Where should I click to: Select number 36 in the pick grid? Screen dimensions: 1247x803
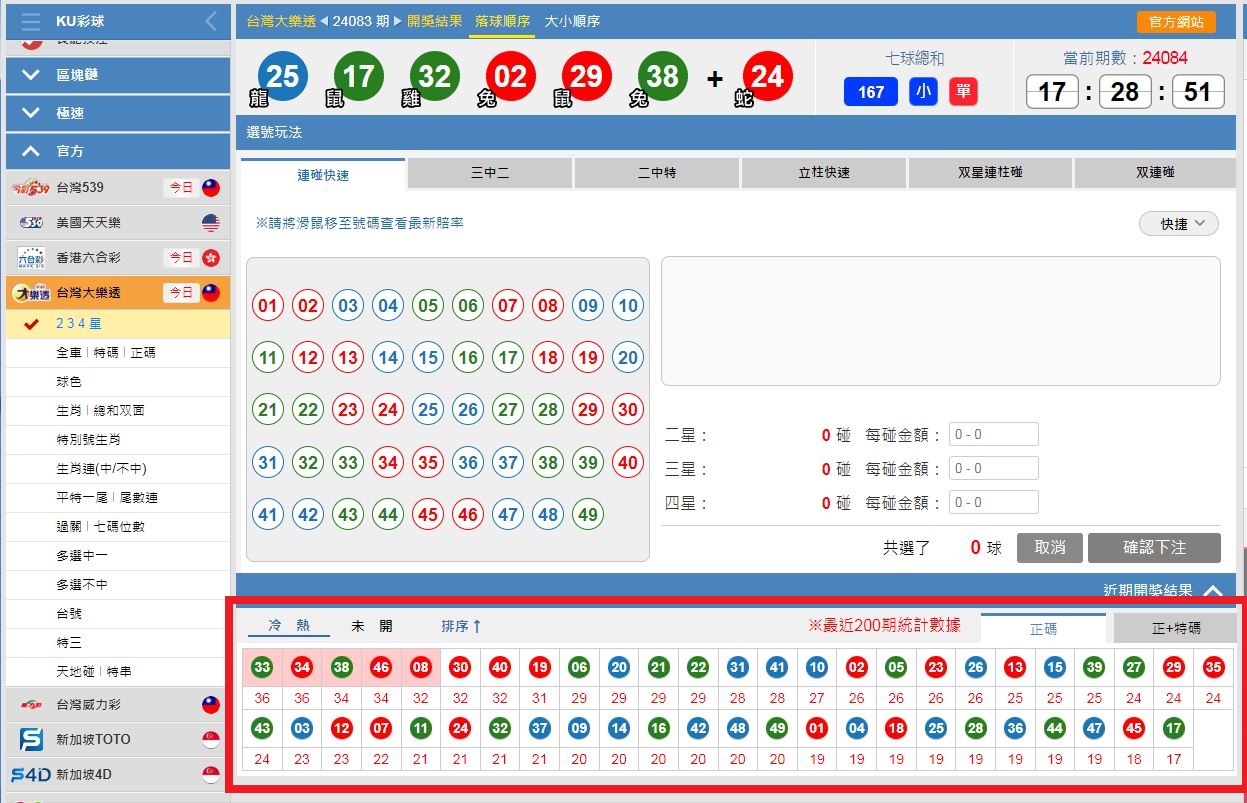468,463
